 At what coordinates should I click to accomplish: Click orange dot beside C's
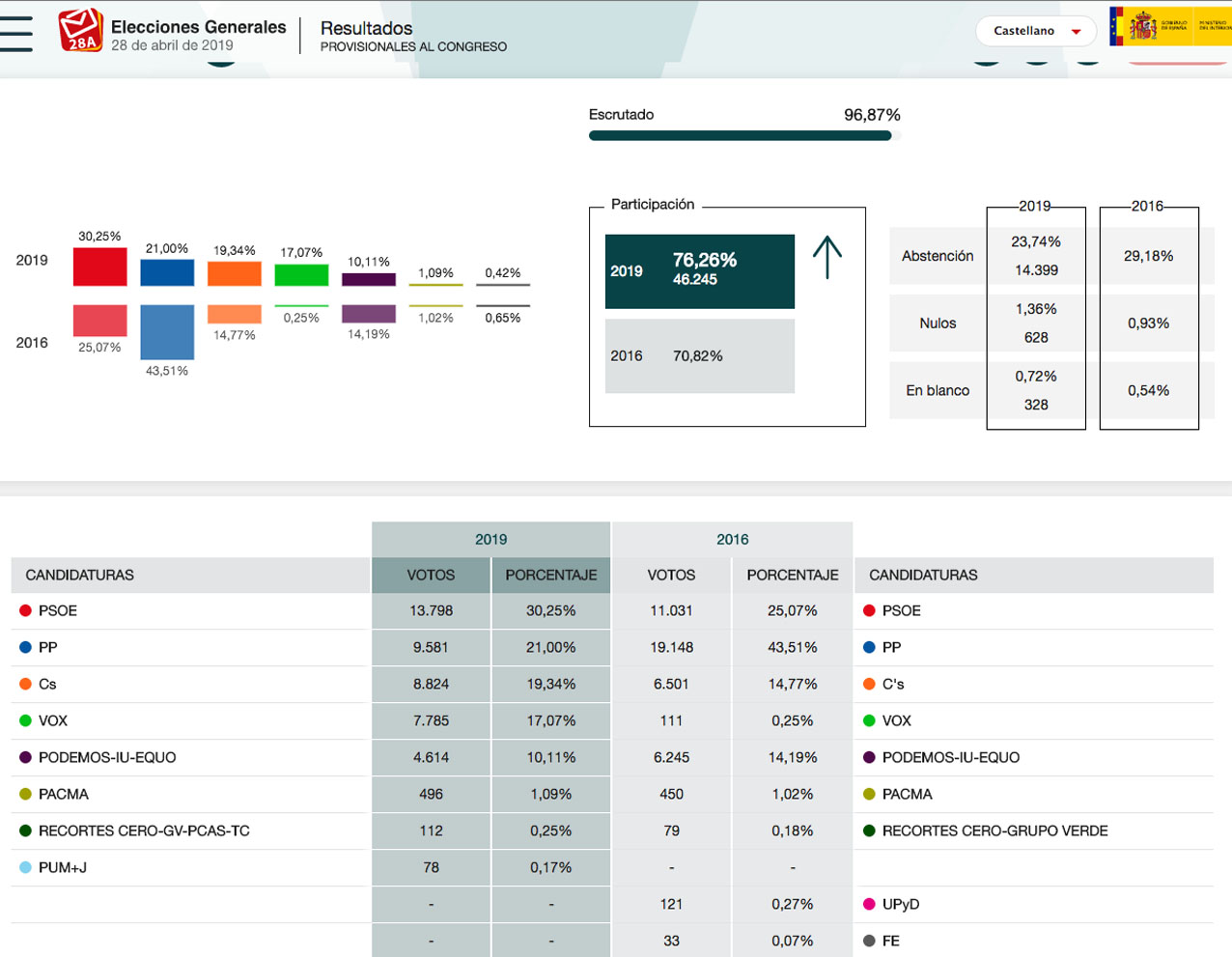click(x=869, y=684)
